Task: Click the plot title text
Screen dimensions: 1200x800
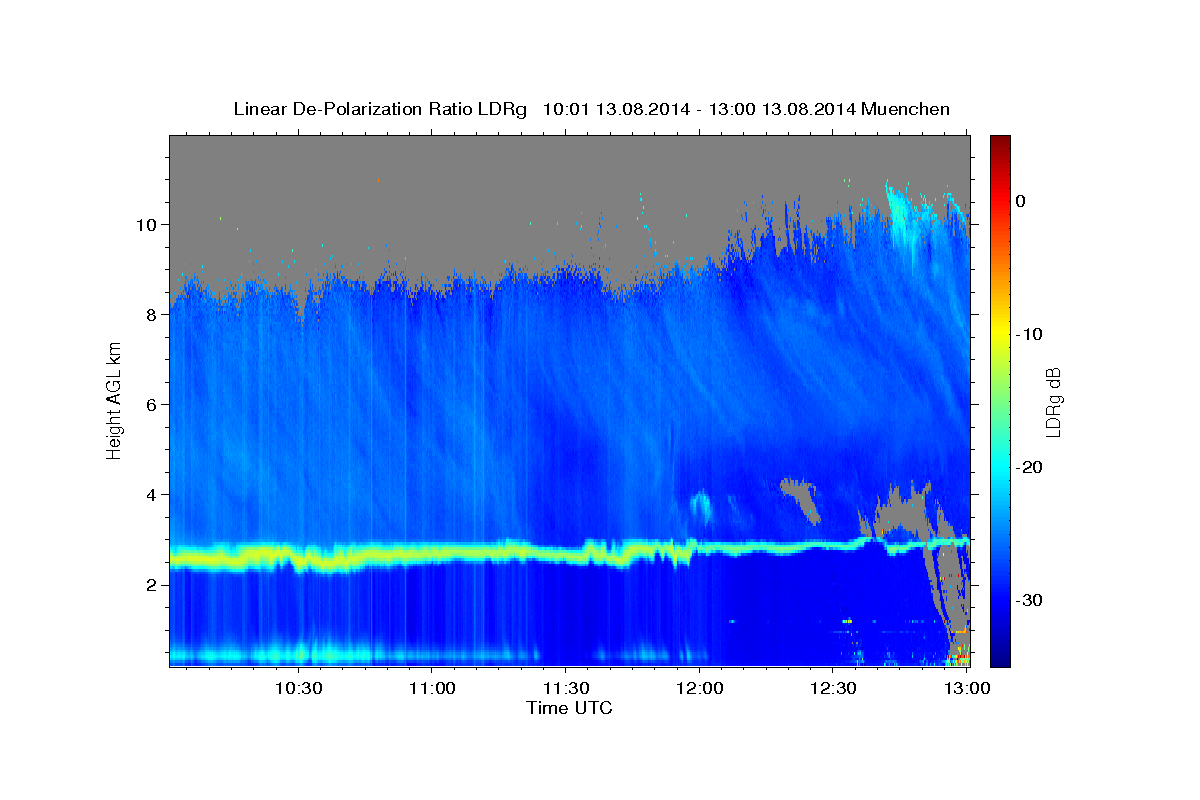Action: [591, 109]
